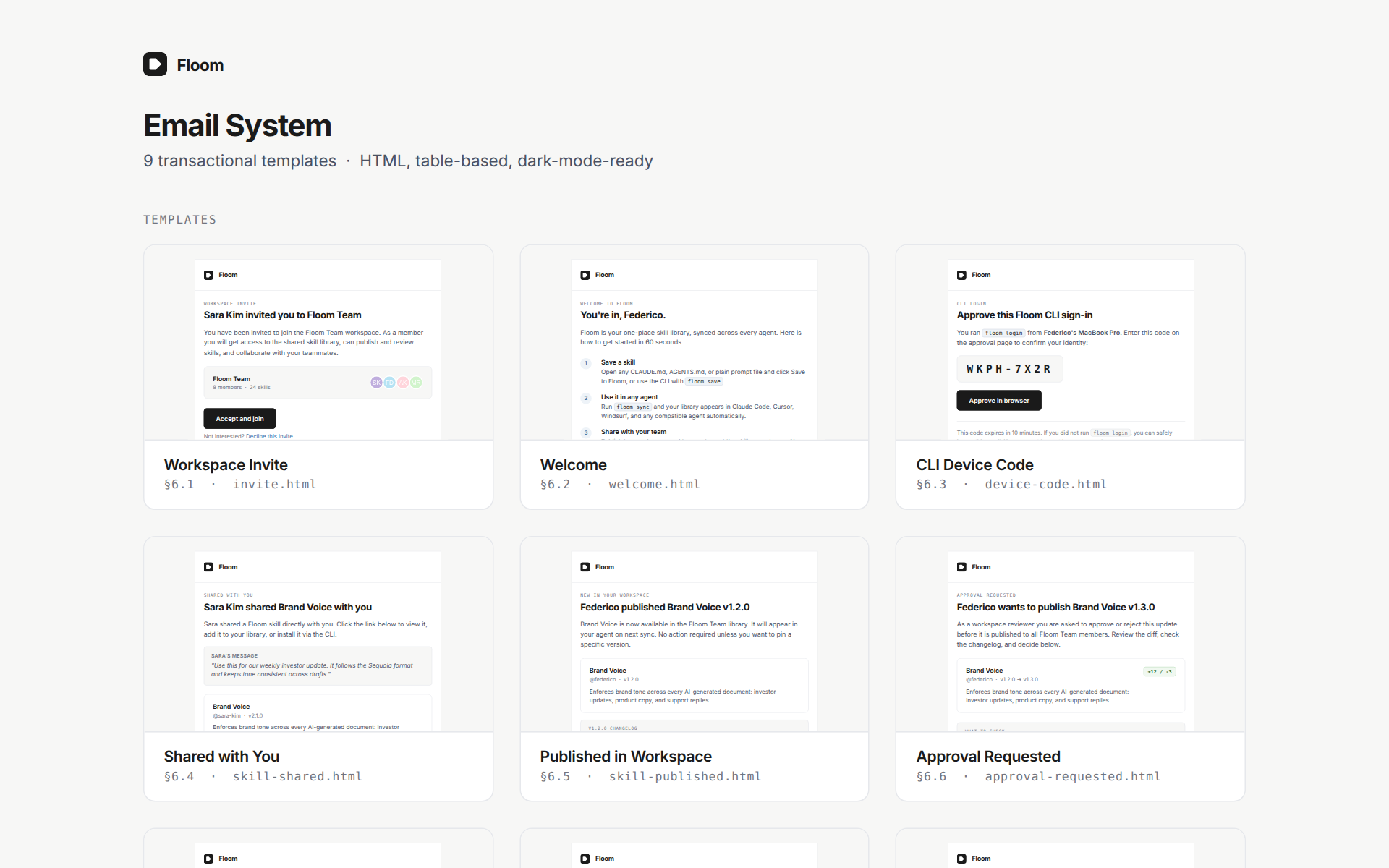Select the blue FD member avatar

[x=389, y=383]
